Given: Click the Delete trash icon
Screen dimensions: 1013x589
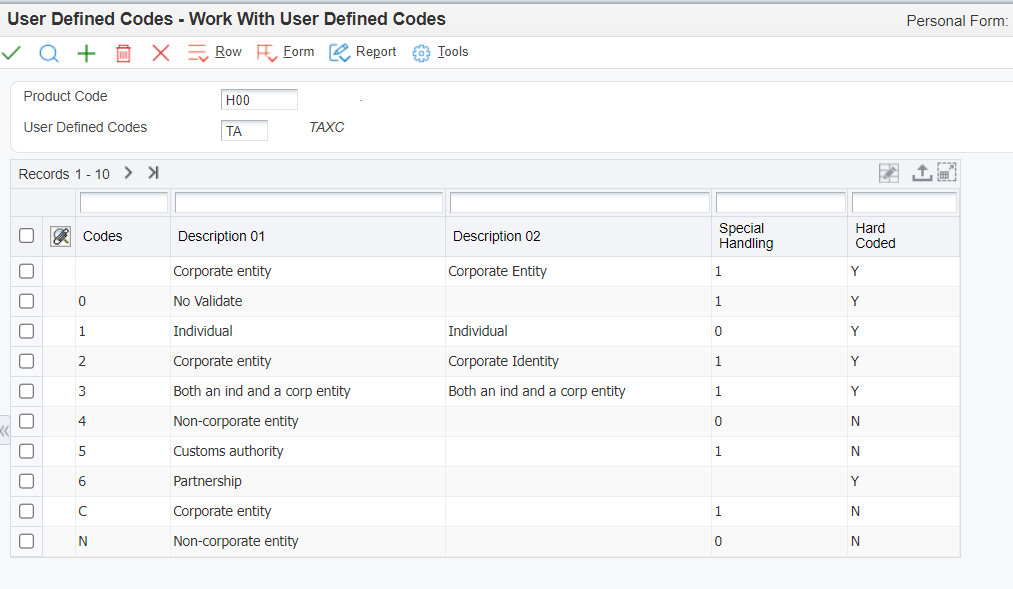Looking at the screenshot, I should (123, 52).
